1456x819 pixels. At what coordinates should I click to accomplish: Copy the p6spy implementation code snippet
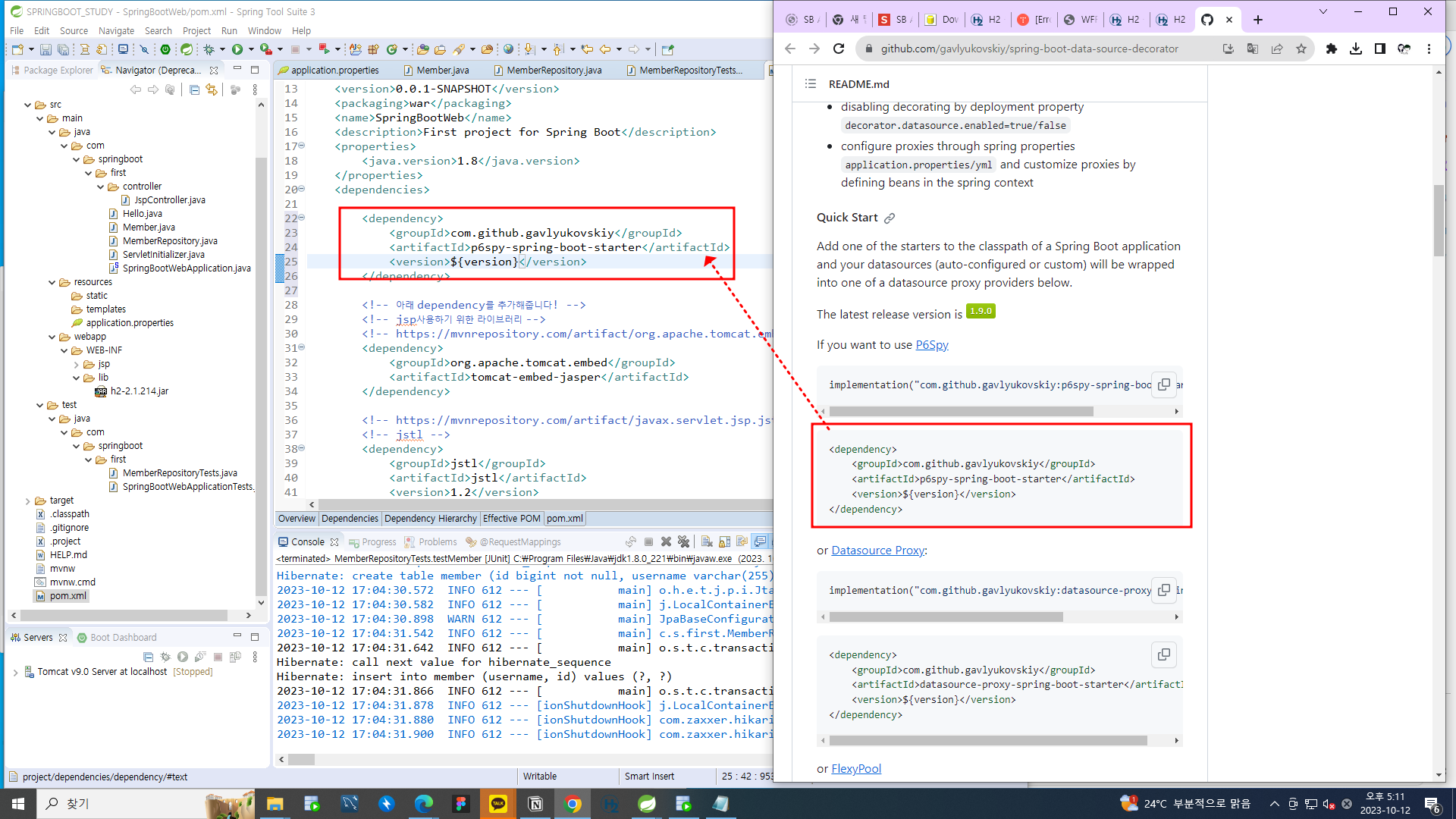click(x=1163, y=384)
